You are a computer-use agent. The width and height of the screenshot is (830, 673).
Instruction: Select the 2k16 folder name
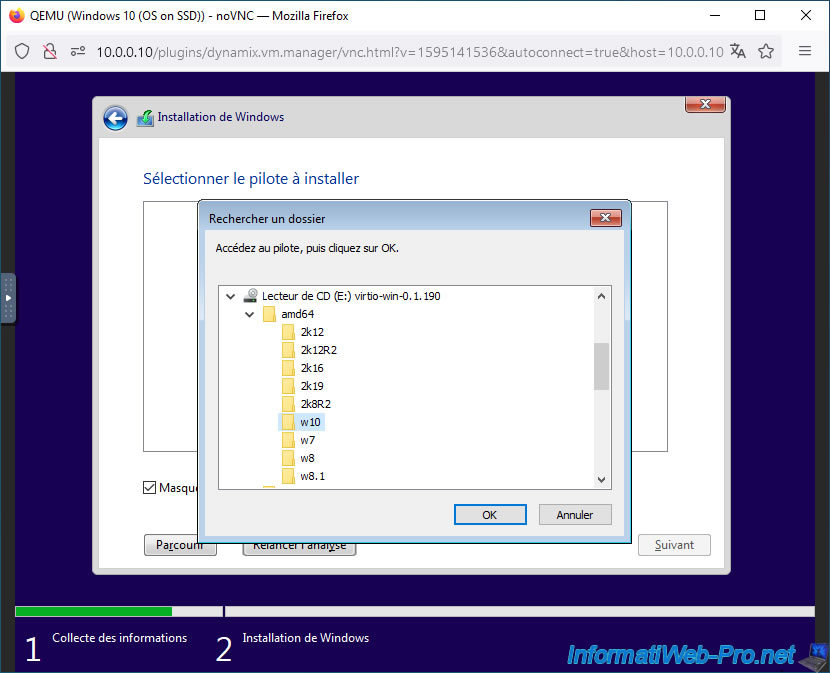coord(312,368)
